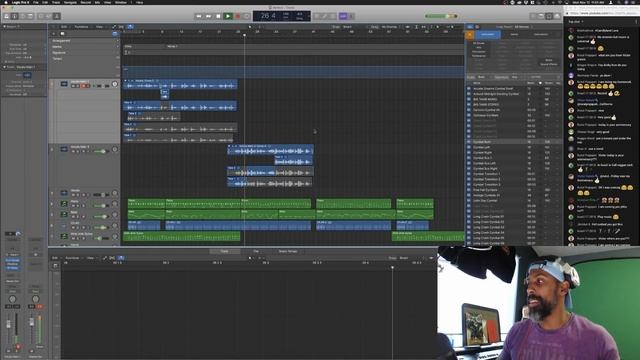Select the Tempo global track
Image resolution: width=640 pixels, height=360 pixels.
[x=57, y=58]
